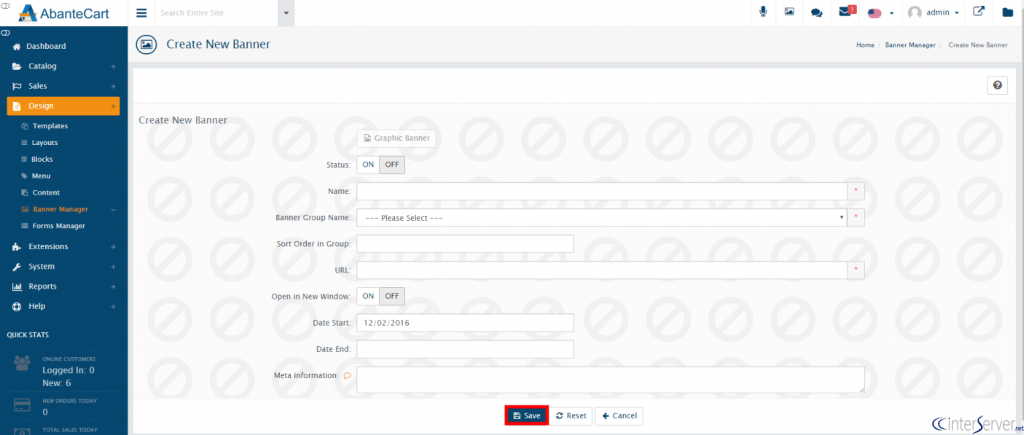The image size is (1024, 435).
Task: Expand the Catalog menu
Action: click(x=63, y=66)
